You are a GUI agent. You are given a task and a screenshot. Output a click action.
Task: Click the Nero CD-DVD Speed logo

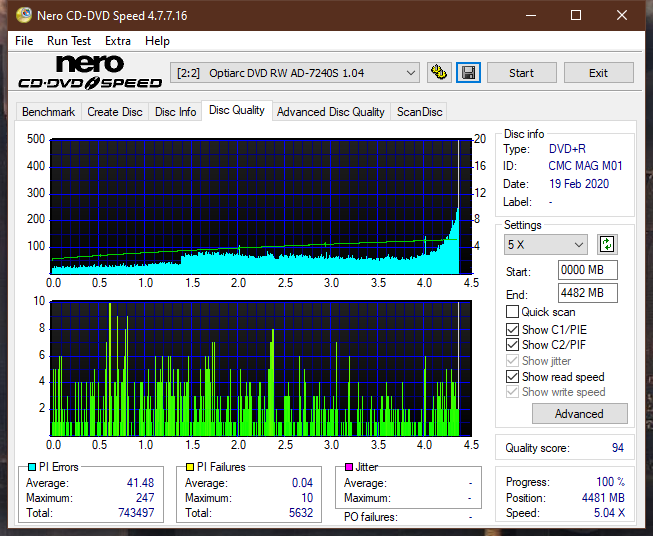[x=90, y=72]
